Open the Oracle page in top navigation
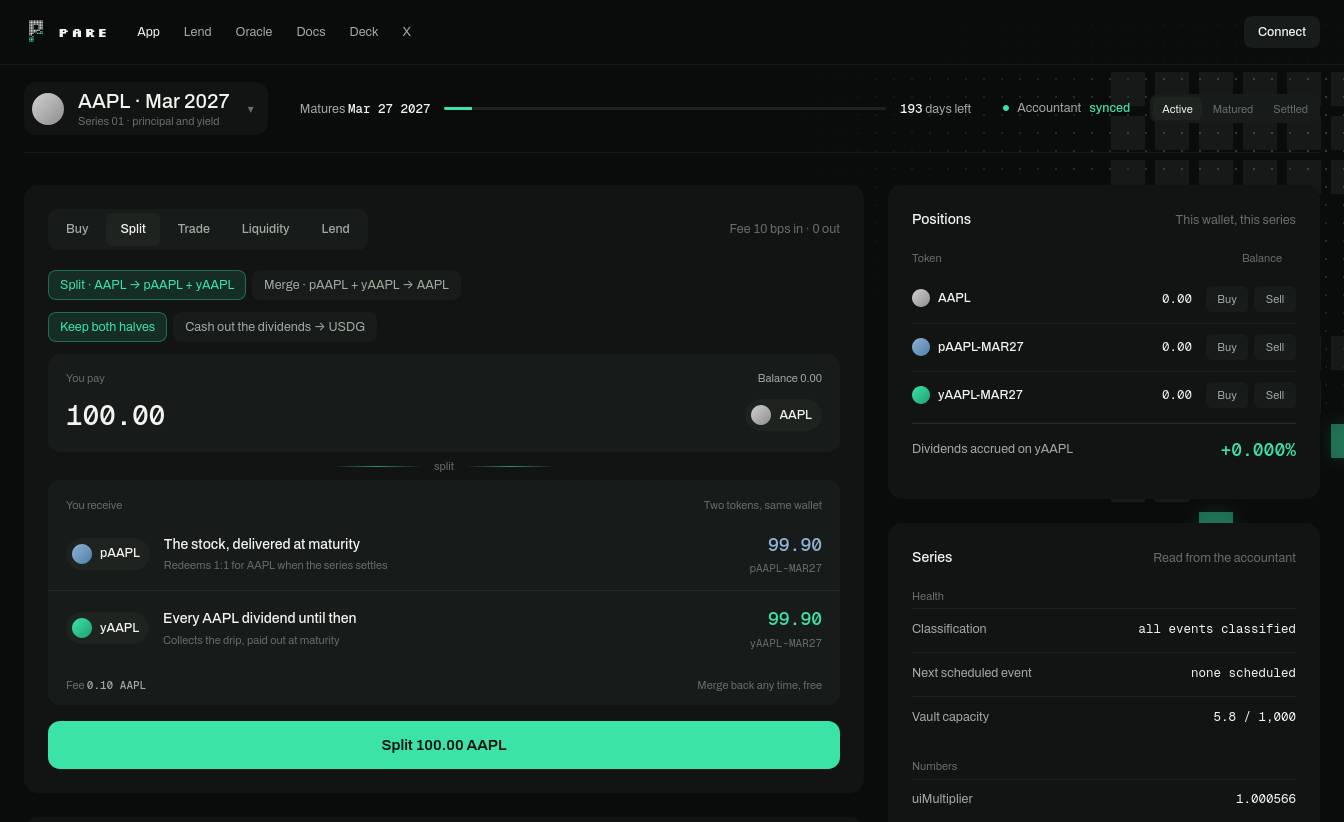 click(x=254, y=32)
